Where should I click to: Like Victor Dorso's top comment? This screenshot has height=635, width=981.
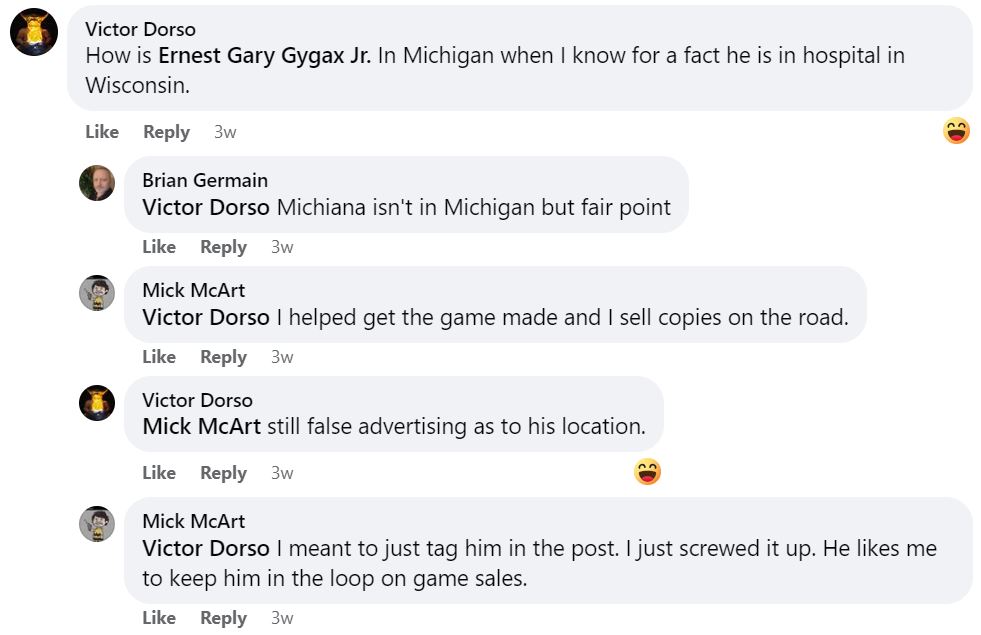point(102,132)
